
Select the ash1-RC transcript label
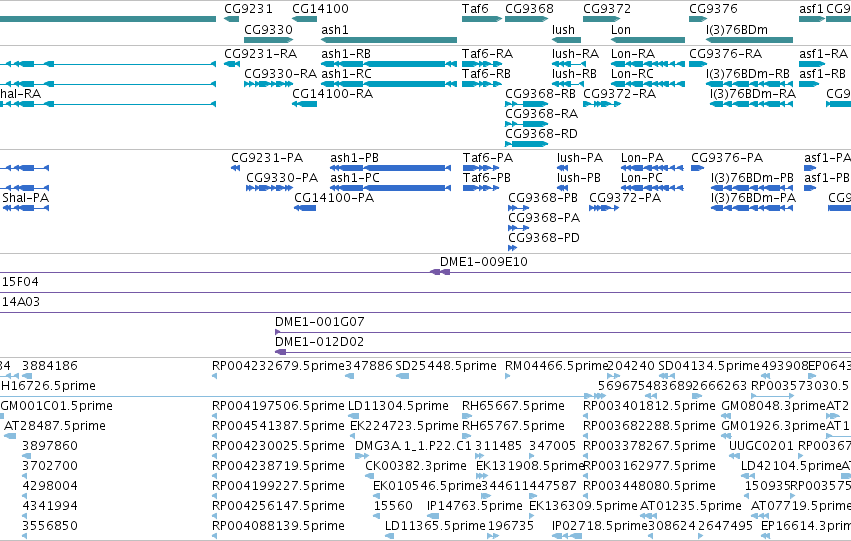point(346,74)
